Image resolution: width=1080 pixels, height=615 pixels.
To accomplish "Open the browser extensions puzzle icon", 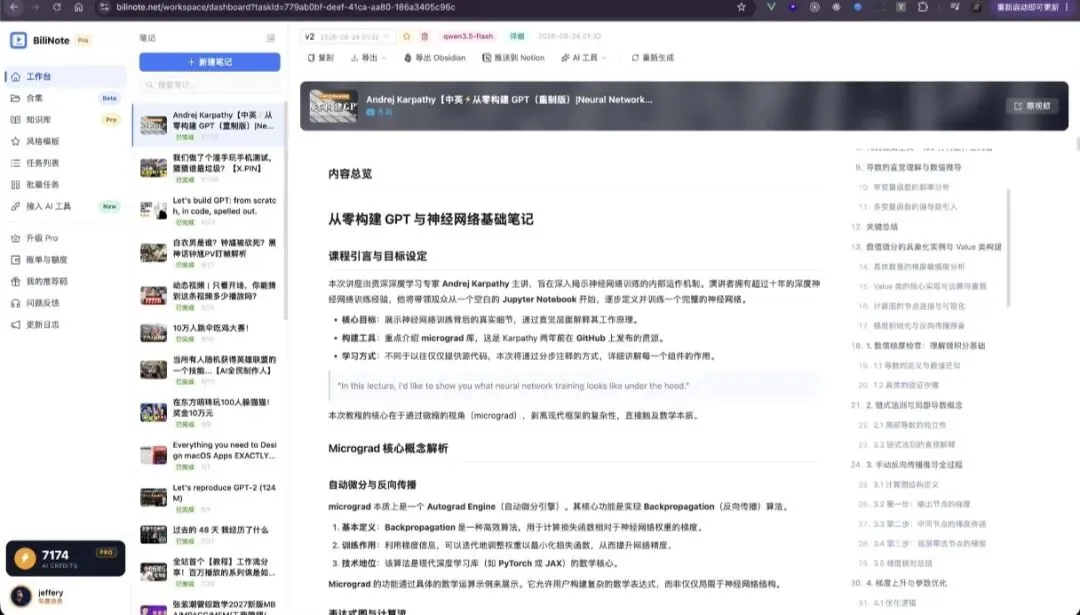I will [923, 7].
